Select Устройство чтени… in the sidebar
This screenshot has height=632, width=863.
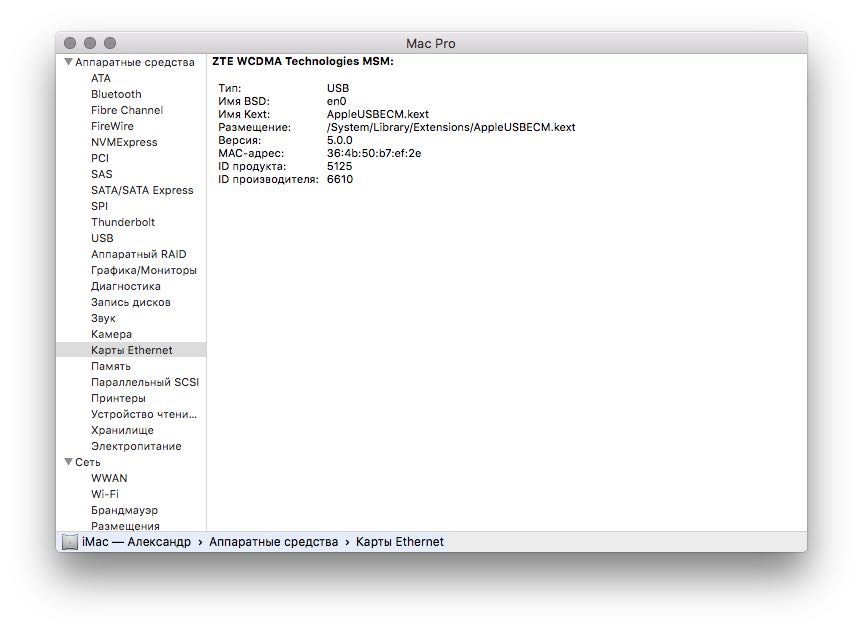pos(144,413)
